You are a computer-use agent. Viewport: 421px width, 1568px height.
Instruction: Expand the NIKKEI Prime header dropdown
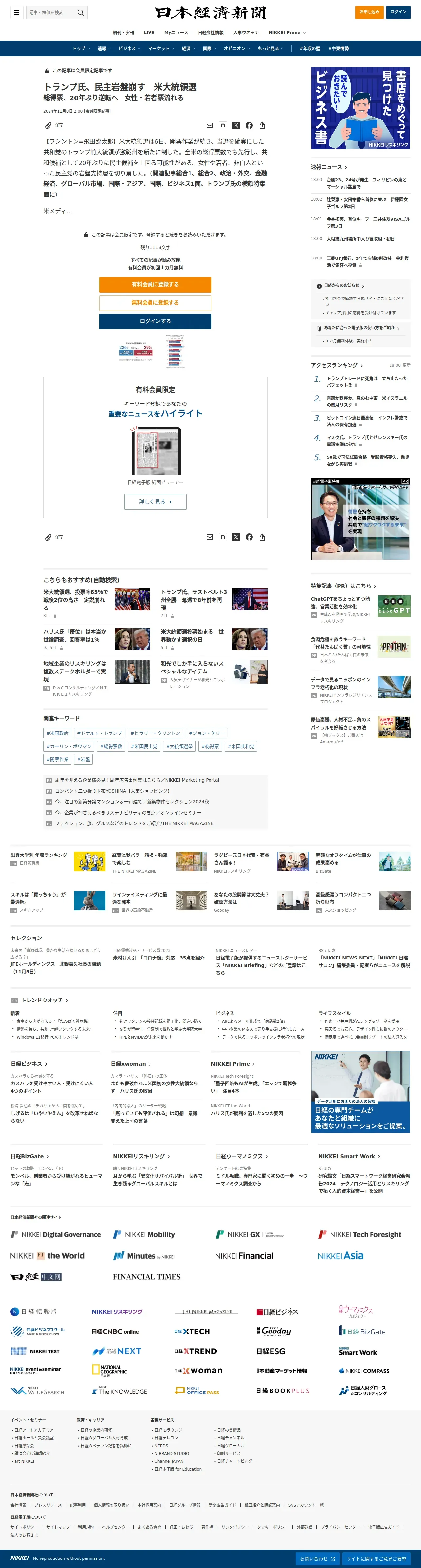pos(287,33)
